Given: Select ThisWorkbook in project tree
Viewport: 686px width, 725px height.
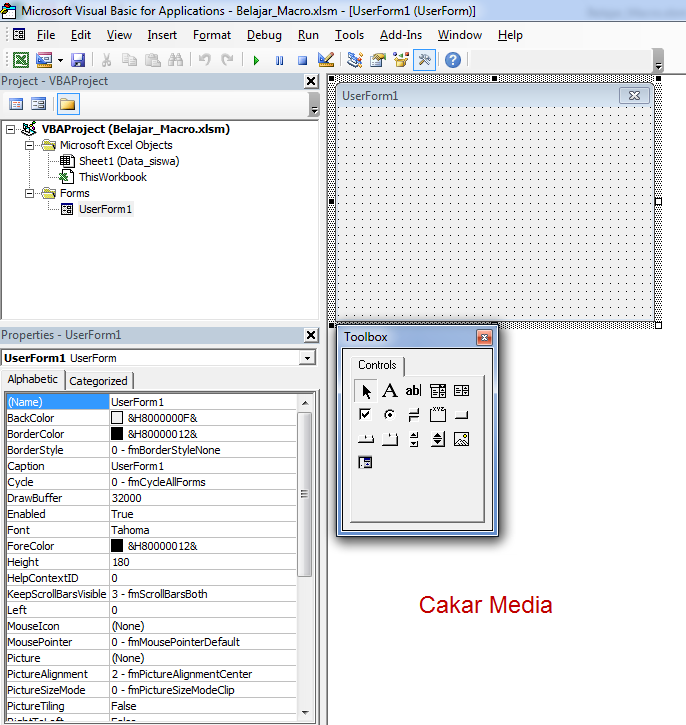Looking at the screenshot, I should click(x=112, y=177).
